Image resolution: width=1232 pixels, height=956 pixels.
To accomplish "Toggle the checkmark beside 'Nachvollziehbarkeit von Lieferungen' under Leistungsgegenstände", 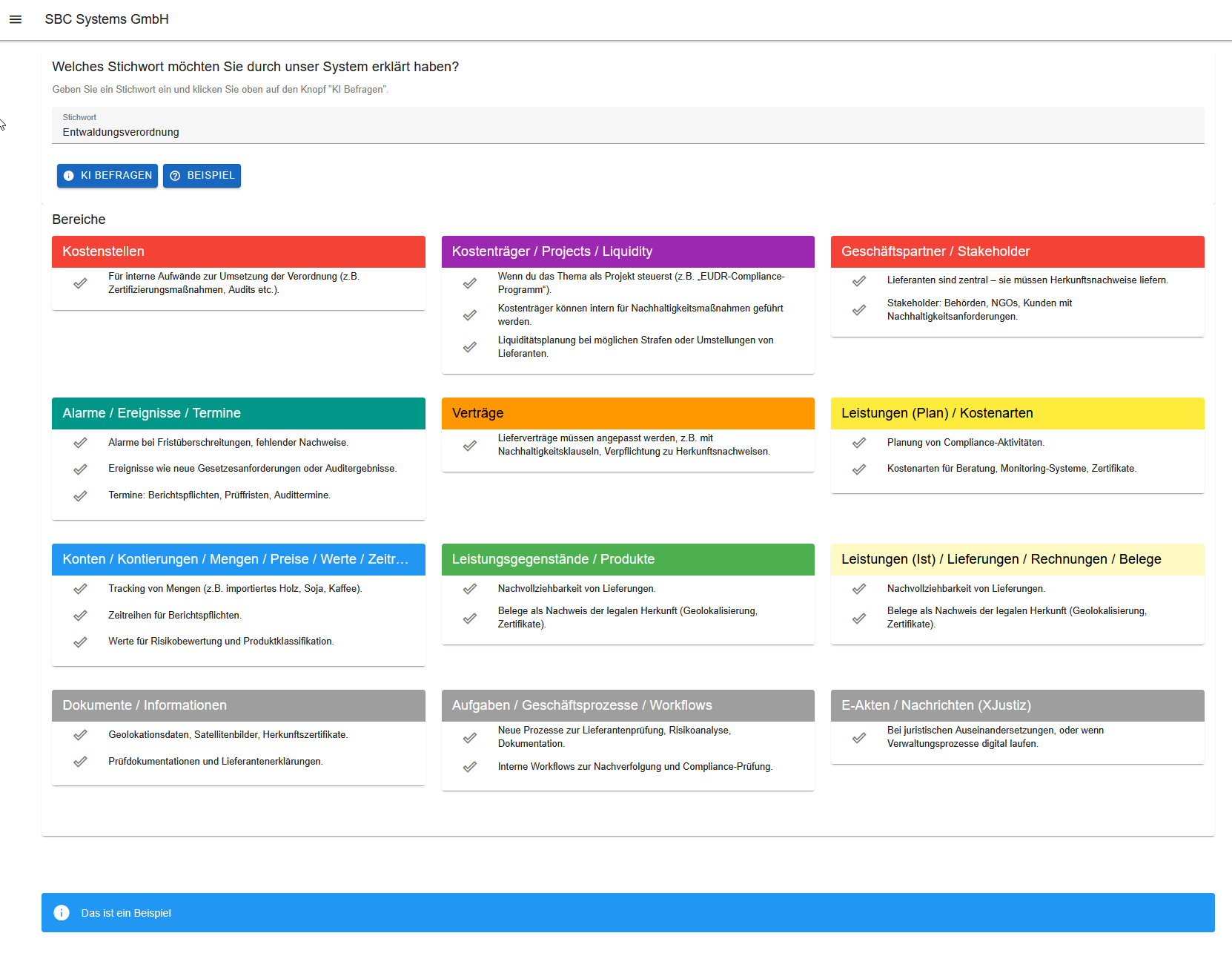I will (470, 589).
